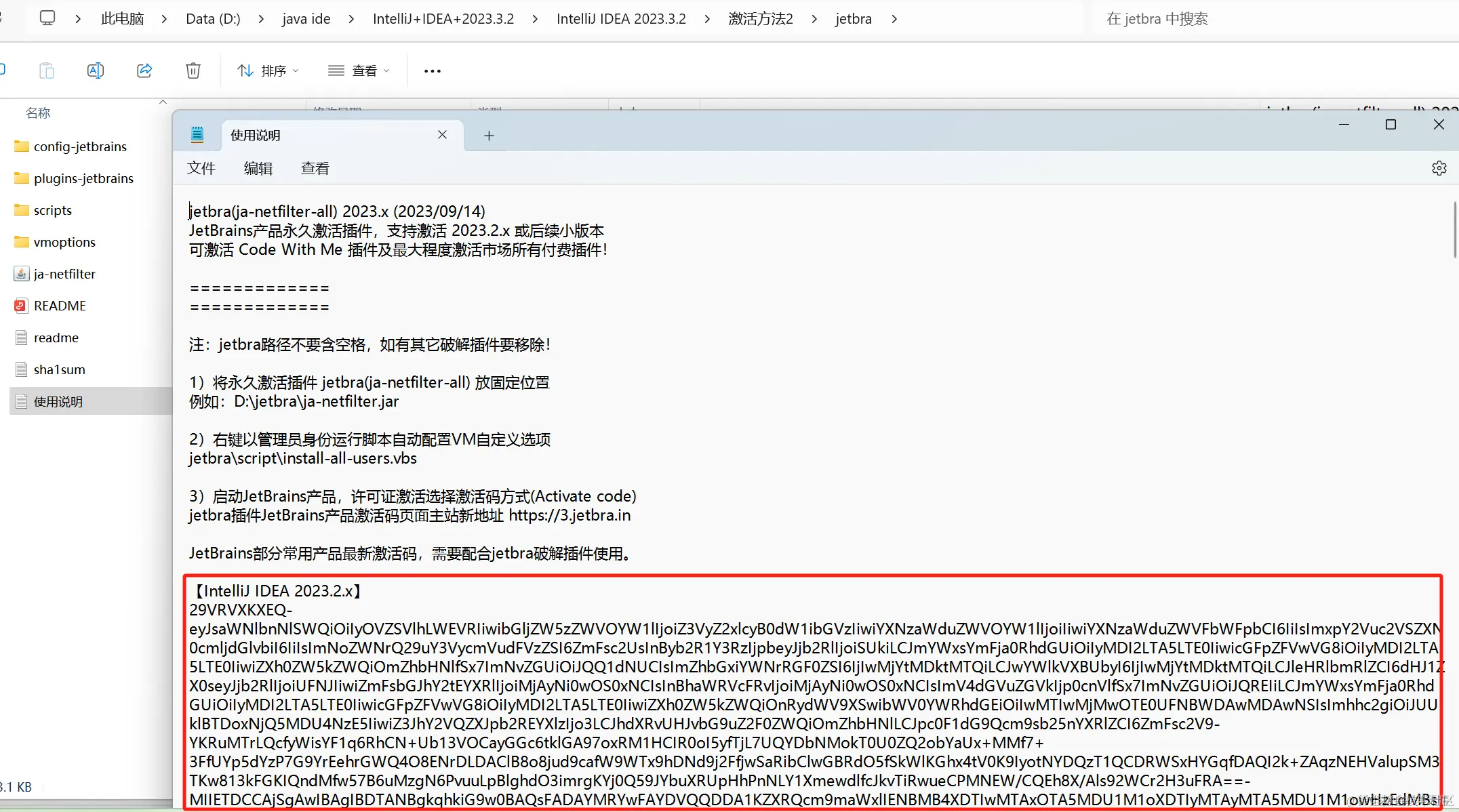Image resolution: width=1459 pixels, height=812 pixels.
Task: Open the 编辑 menu in Notepad
Action: tap(258, 168)
